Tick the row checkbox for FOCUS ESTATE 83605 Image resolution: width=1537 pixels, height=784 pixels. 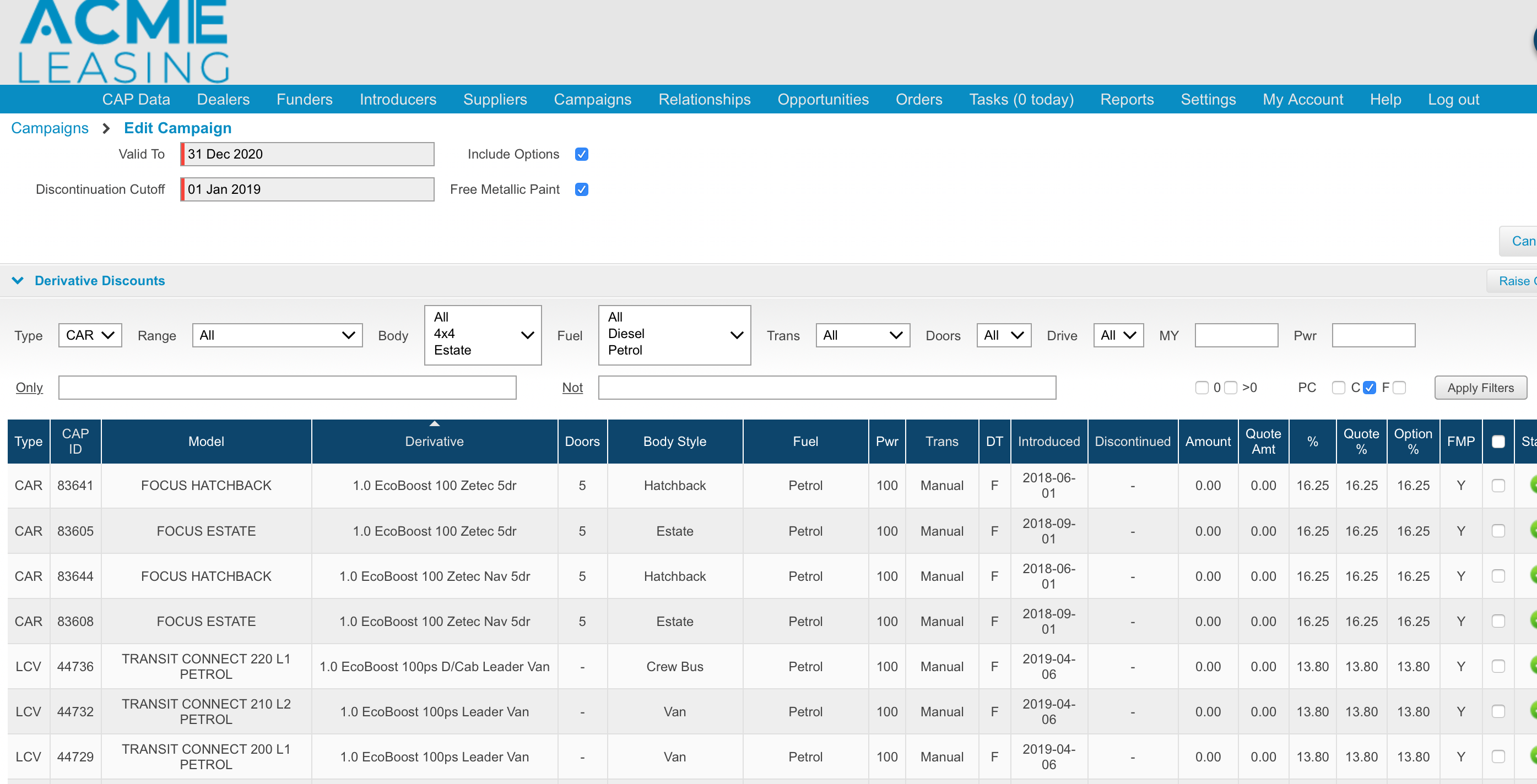tap(1498, 531)
